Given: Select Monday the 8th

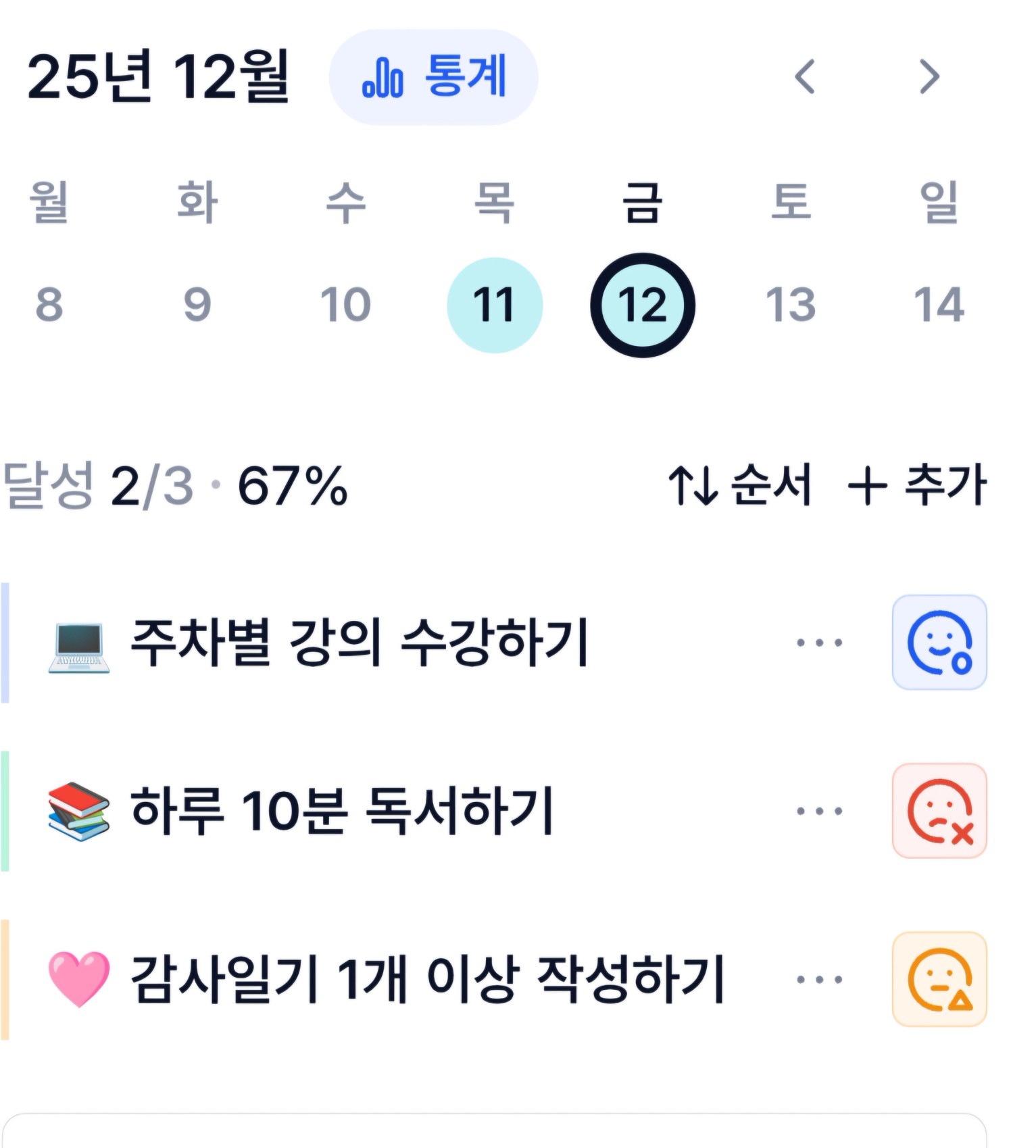Looking at the screenshot, I should pos(49,305).
